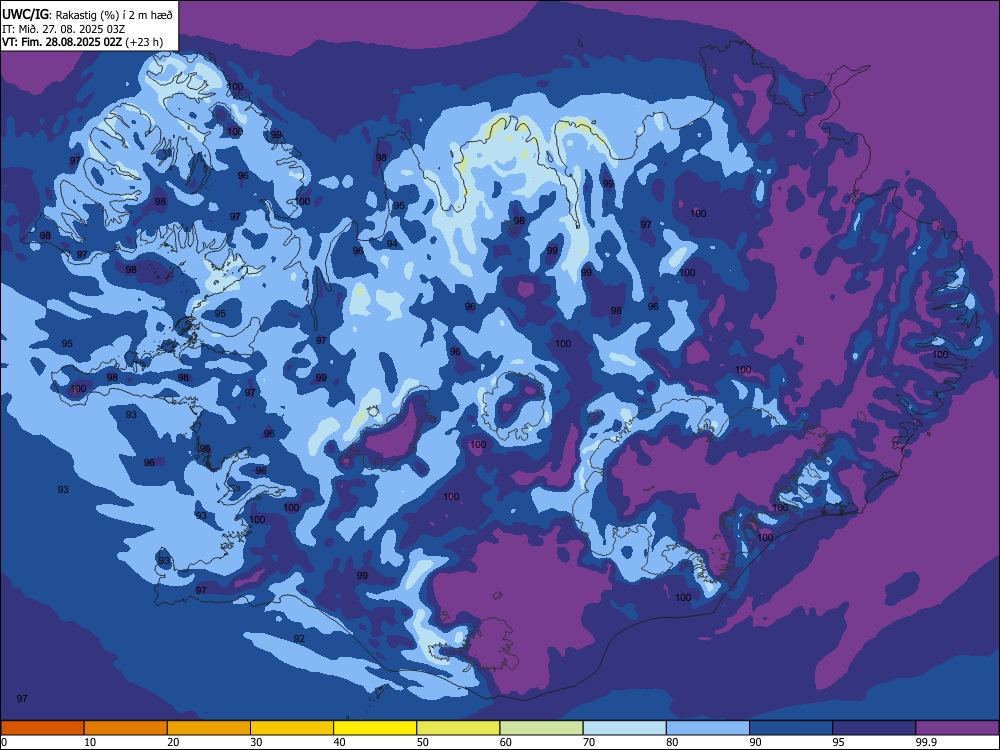Screen dimensions: 1000x750
Task: Pick the amber 20–30 legend swatch
Action: click(209, 728)
